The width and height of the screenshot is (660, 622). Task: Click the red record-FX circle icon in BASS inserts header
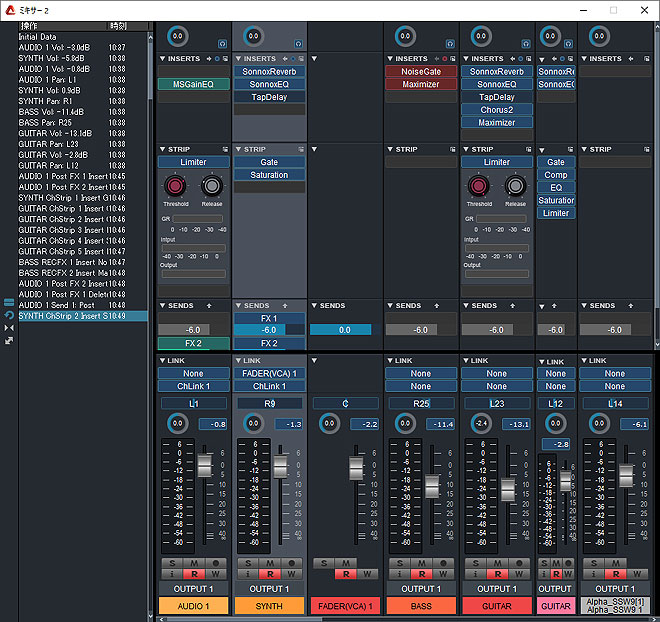point(444,59)
